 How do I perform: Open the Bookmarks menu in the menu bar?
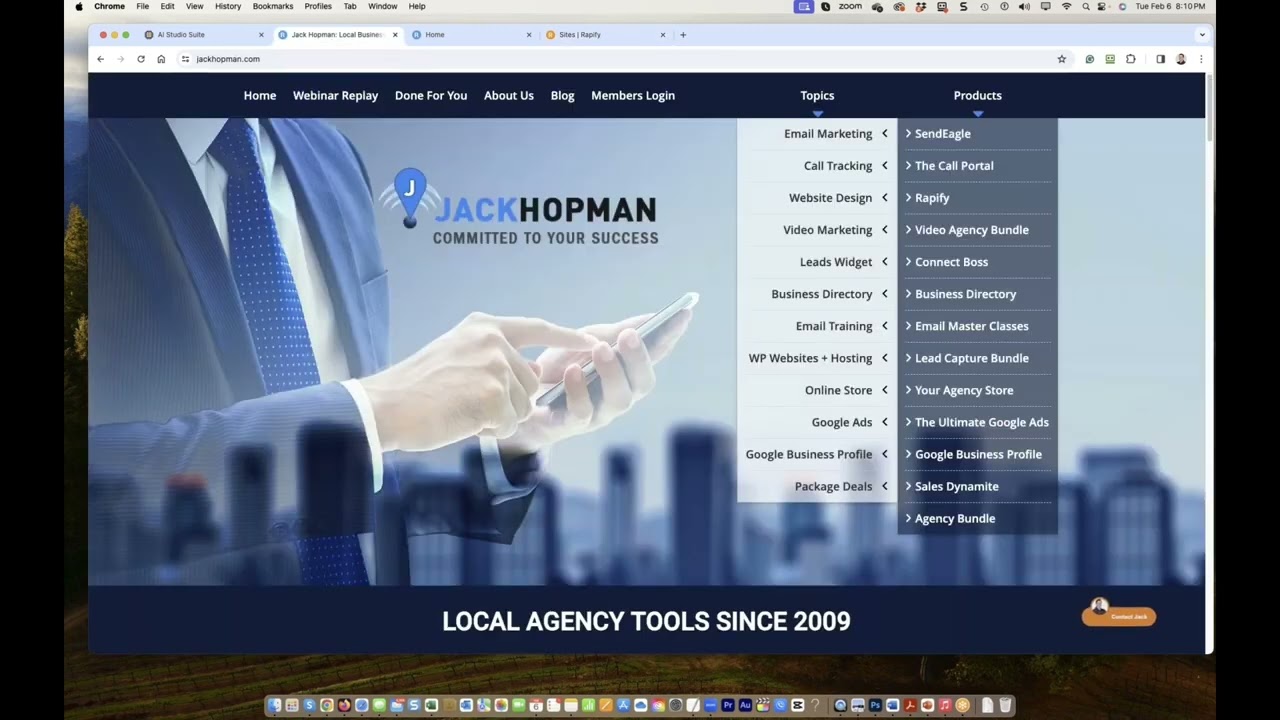pyautogui.click(x=273, y=6)
